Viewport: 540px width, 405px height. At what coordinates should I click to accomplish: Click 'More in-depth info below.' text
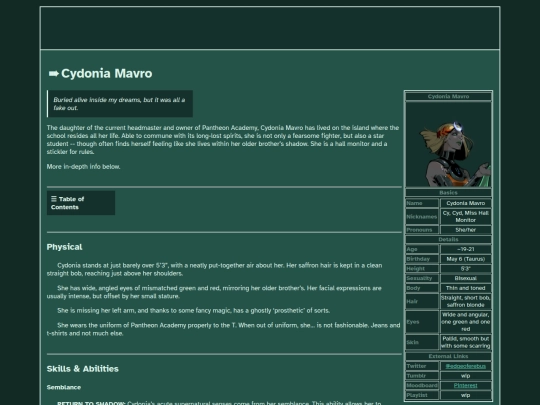click(x=83, y=167)
